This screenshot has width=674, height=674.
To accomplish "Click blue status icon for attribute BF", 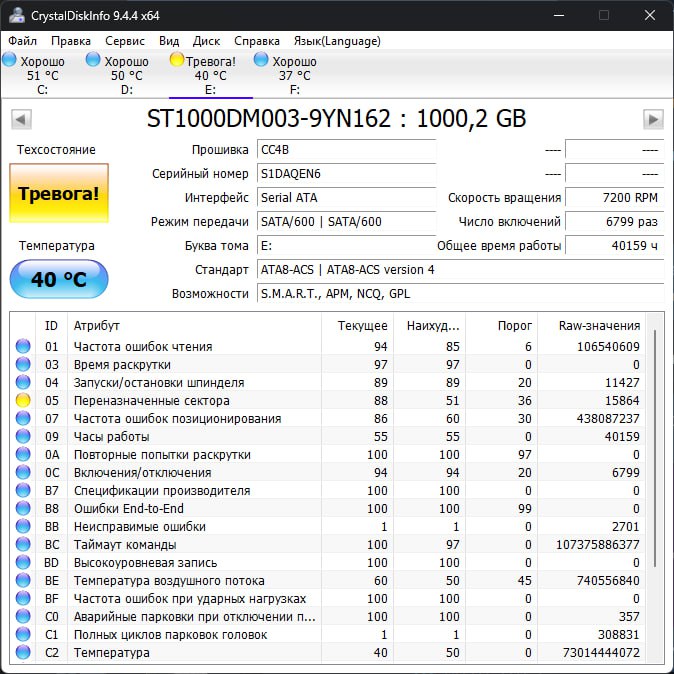I will click(23, 598).
